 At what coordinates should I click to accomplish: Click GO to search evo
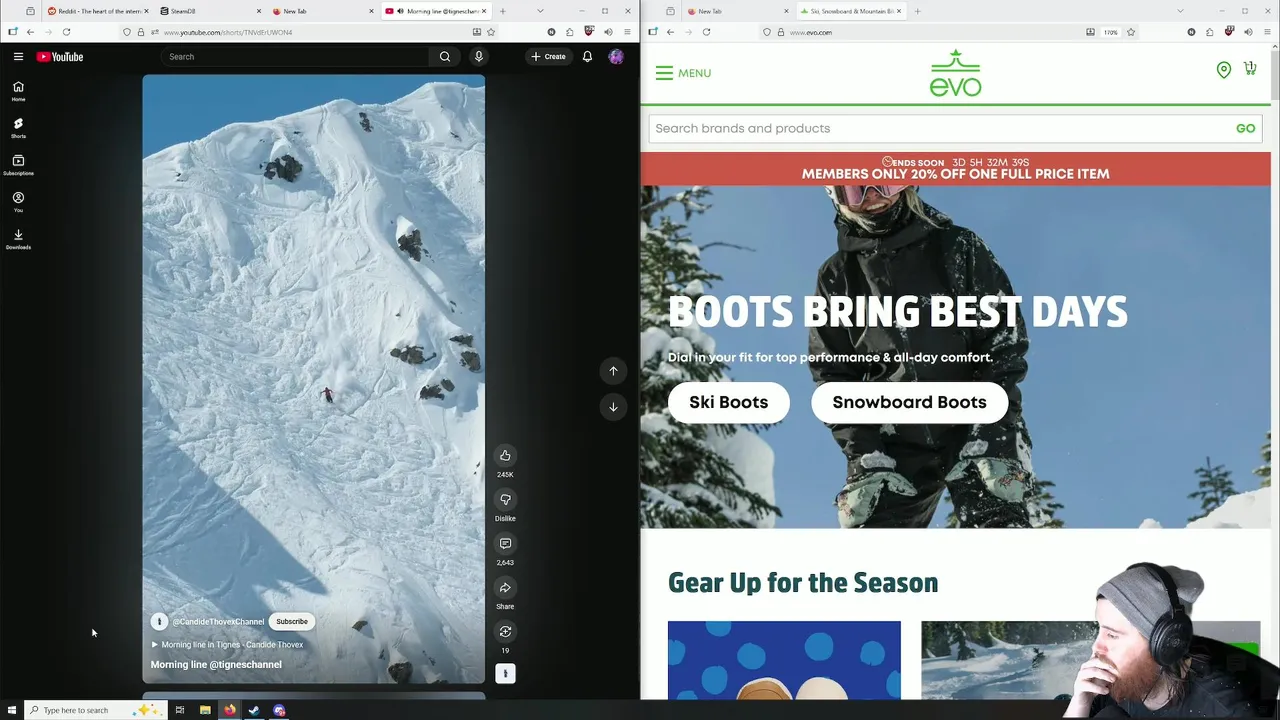pyautogui.click(x=1245, y=128)
